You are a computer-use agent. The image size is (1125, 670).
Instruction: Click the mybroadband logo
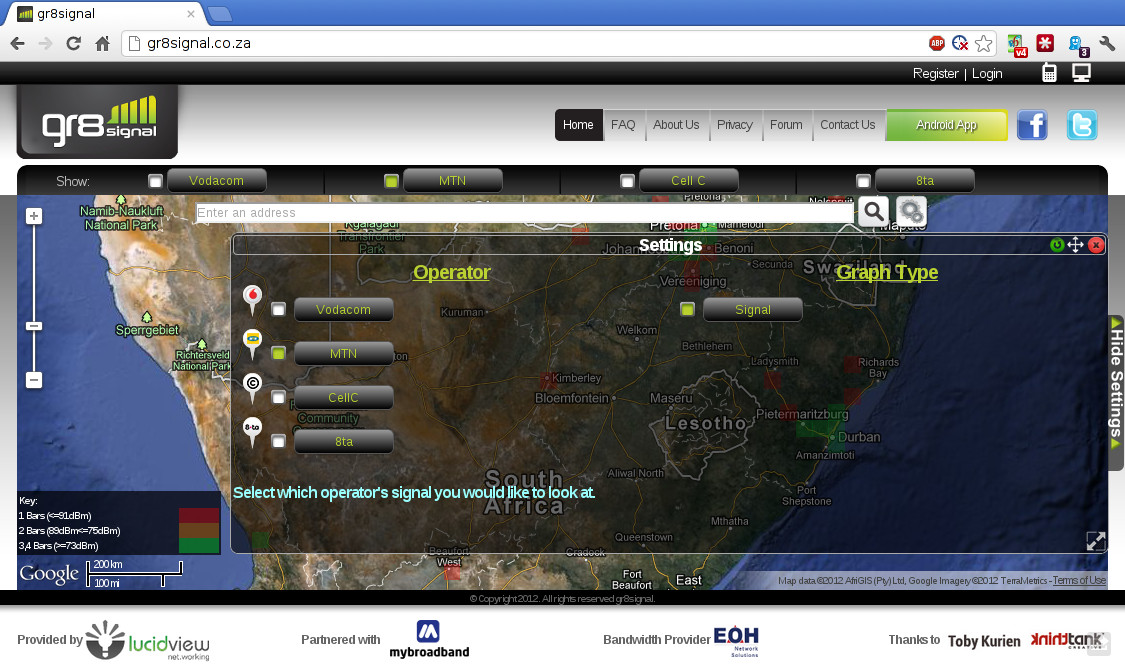click(429, 639)
